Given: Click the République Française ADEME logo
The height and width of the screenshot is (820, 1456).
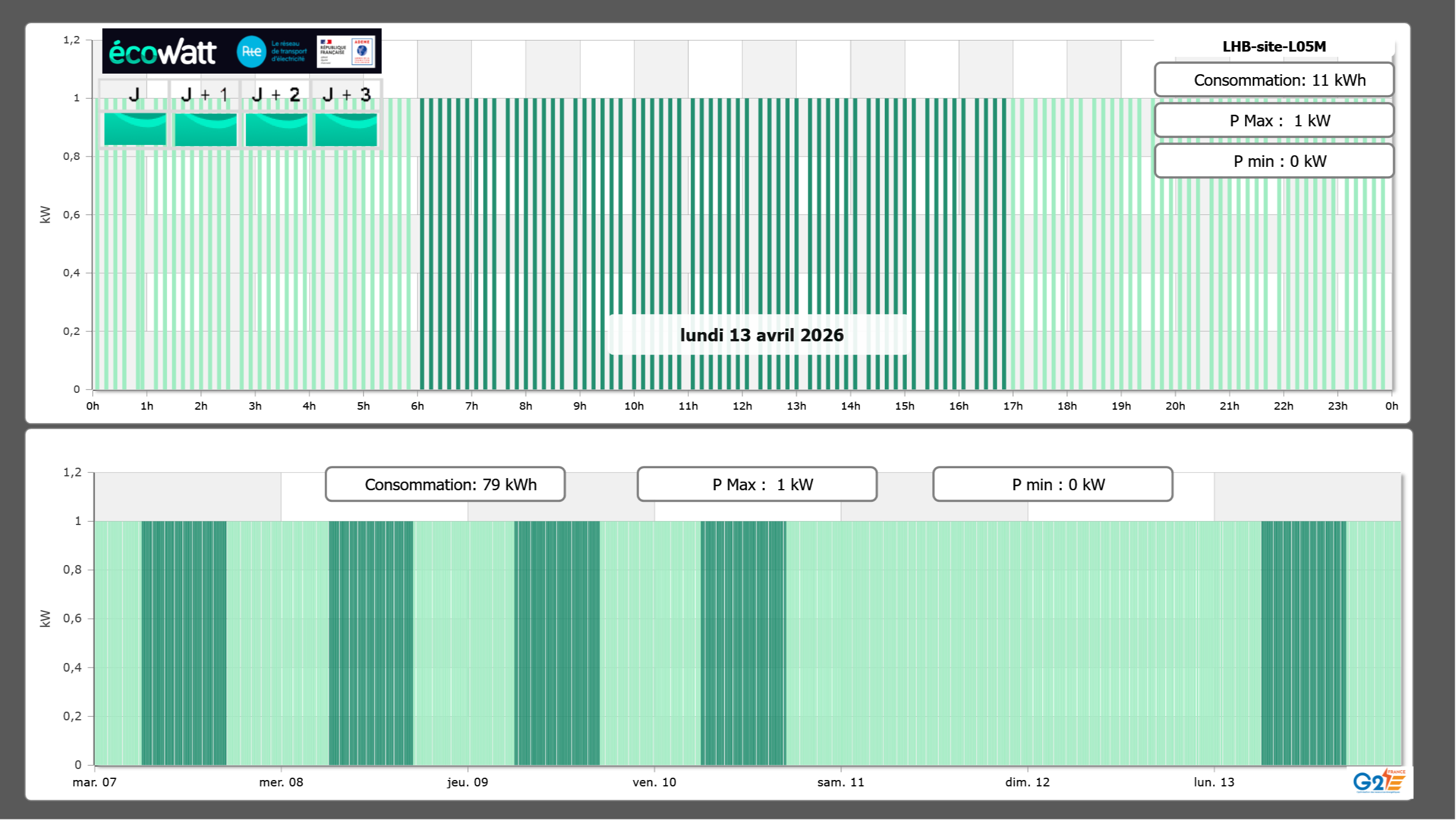Looking at the screenshot, I should click(x=346, y=52).
